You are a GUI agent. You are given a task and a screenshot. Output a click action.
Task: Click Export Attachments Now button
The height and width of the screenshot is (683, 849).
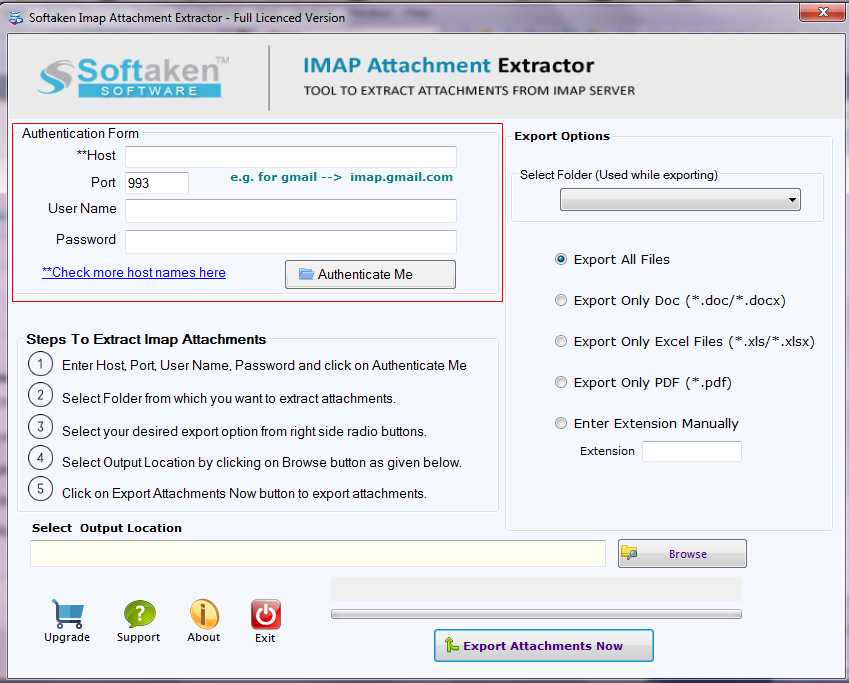[x=544, y=646]
